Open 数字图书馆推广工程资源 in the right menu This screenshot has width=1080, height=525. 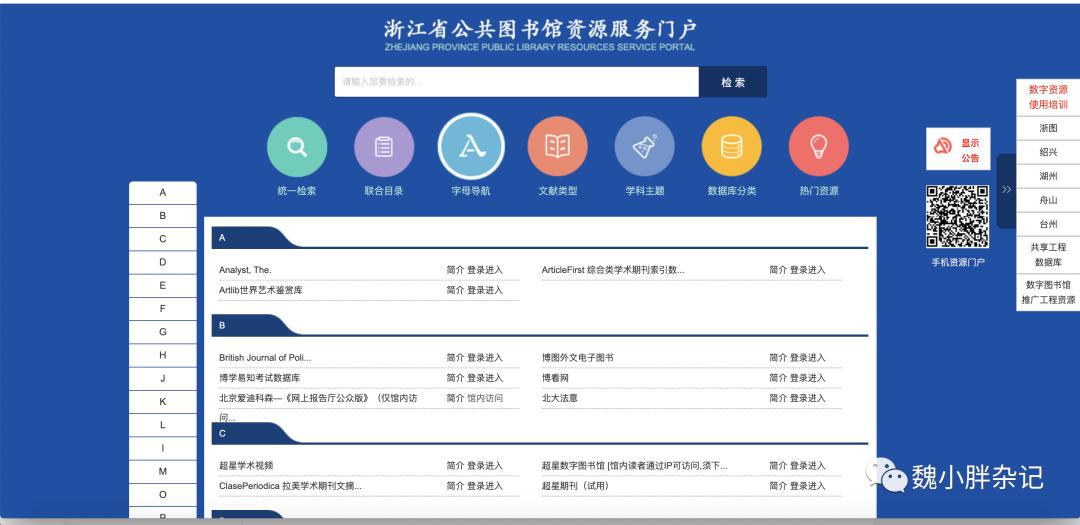tap(1048, 293)
